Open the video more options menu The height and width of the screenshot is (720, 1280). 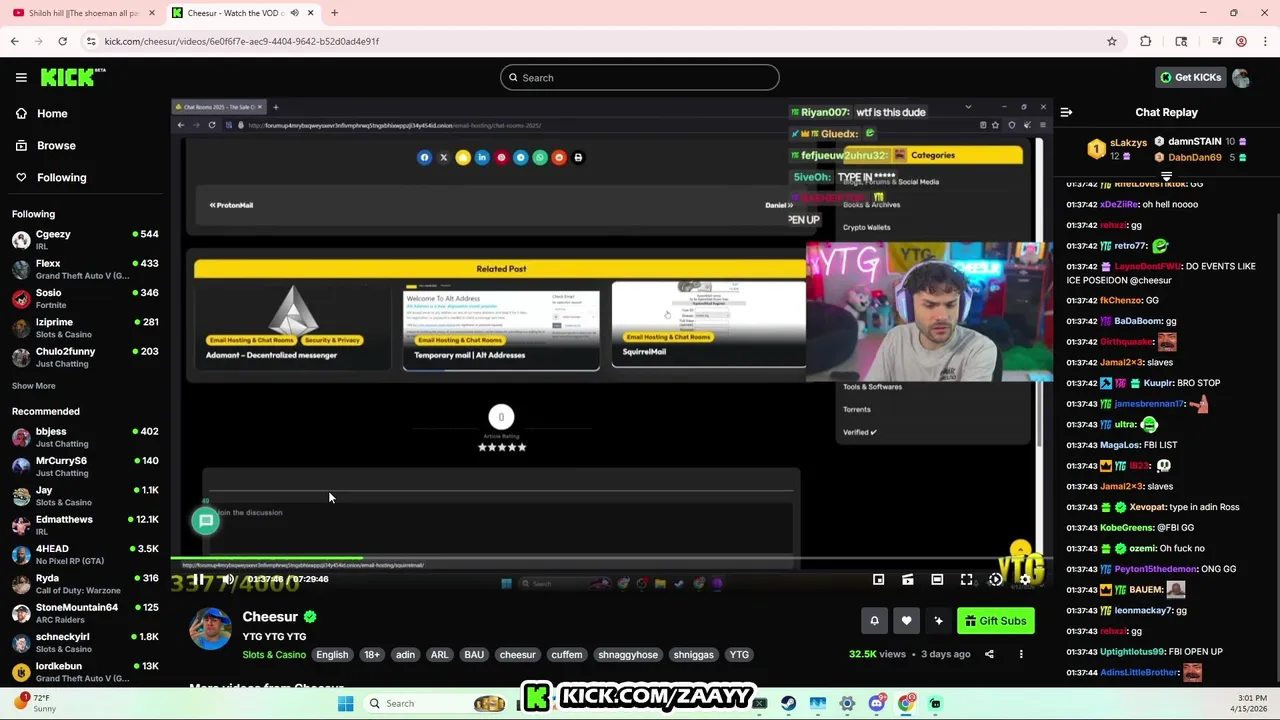(x=1021, y=654)
